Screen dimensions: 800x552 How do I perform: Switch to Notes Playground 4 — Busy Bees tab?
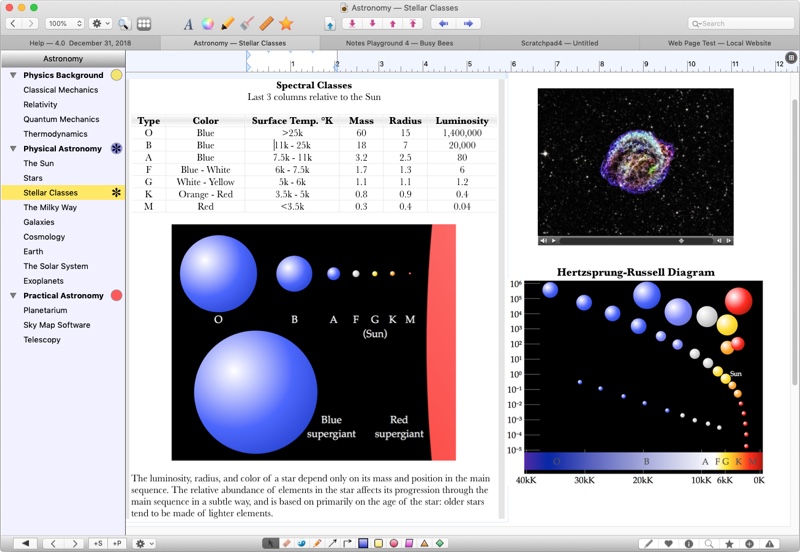pyautogui.click(x=398, y=43)
